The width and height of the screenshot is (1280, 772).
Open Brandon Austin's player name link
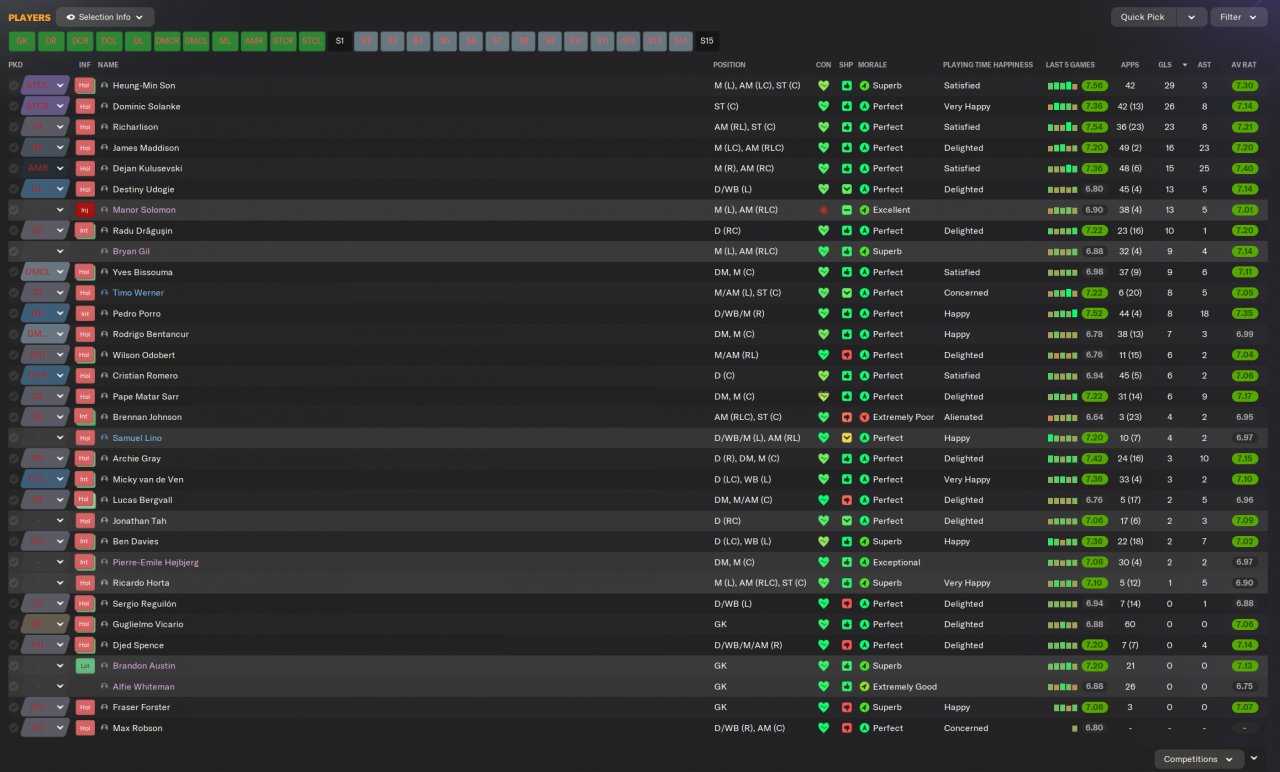tap(144, 666)
